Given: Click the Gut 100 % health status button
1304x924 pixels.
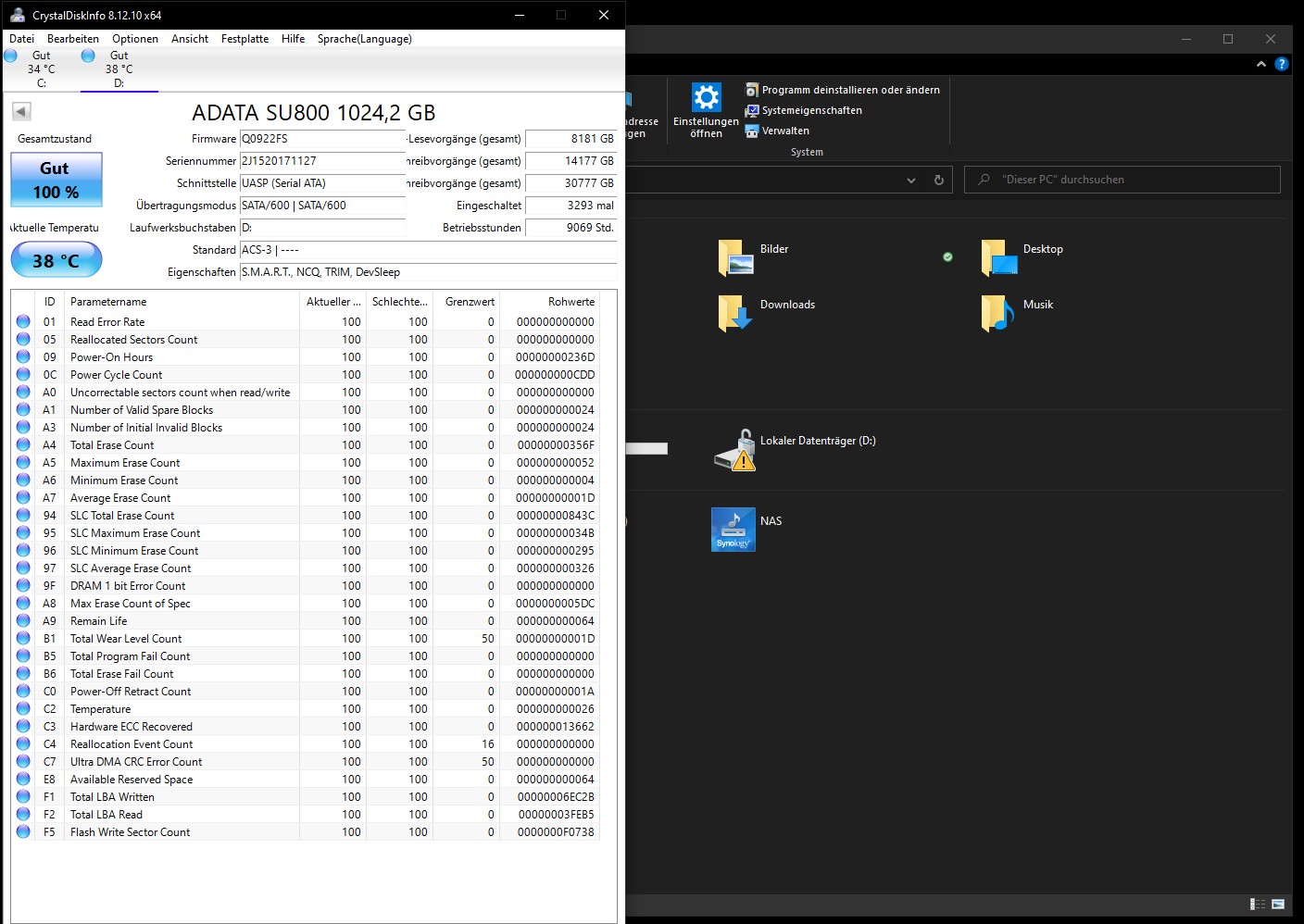Looking at the screenshot, I should (x=56, y=180).
